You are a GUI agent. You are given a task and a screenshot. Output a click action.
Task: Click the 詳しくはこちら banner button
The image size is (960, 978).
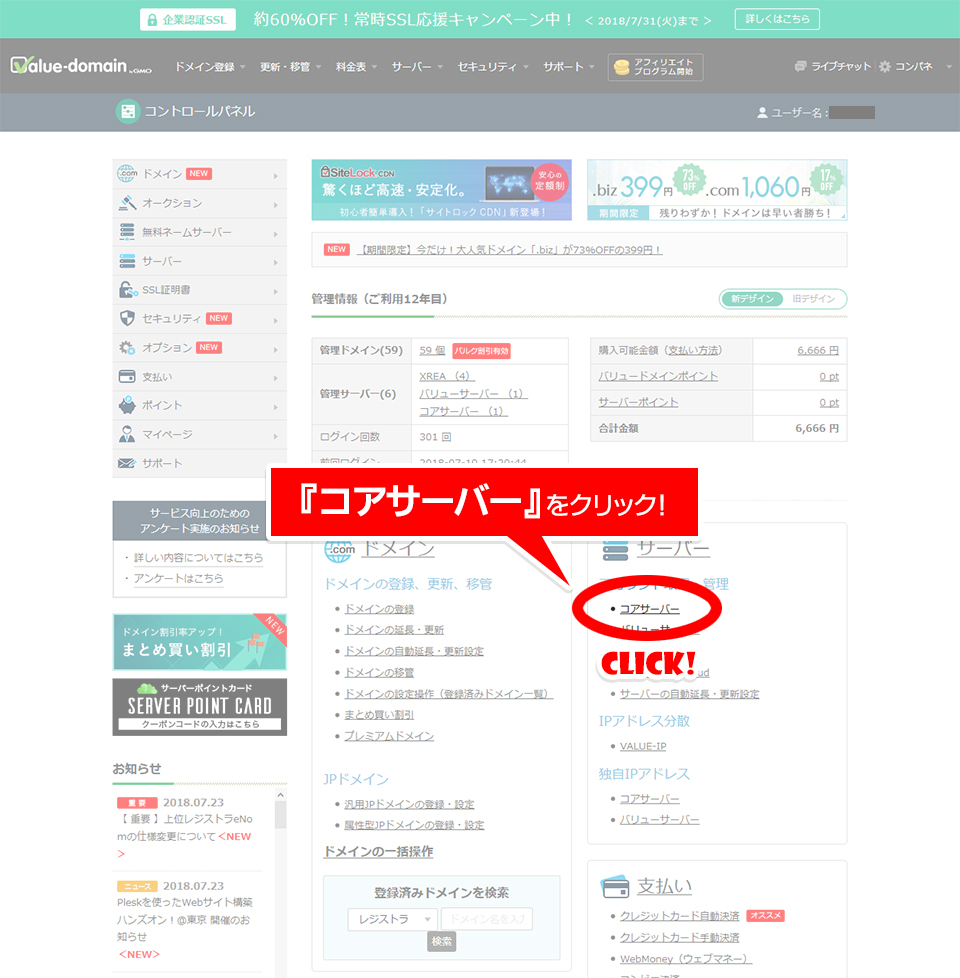pos(777,19)
